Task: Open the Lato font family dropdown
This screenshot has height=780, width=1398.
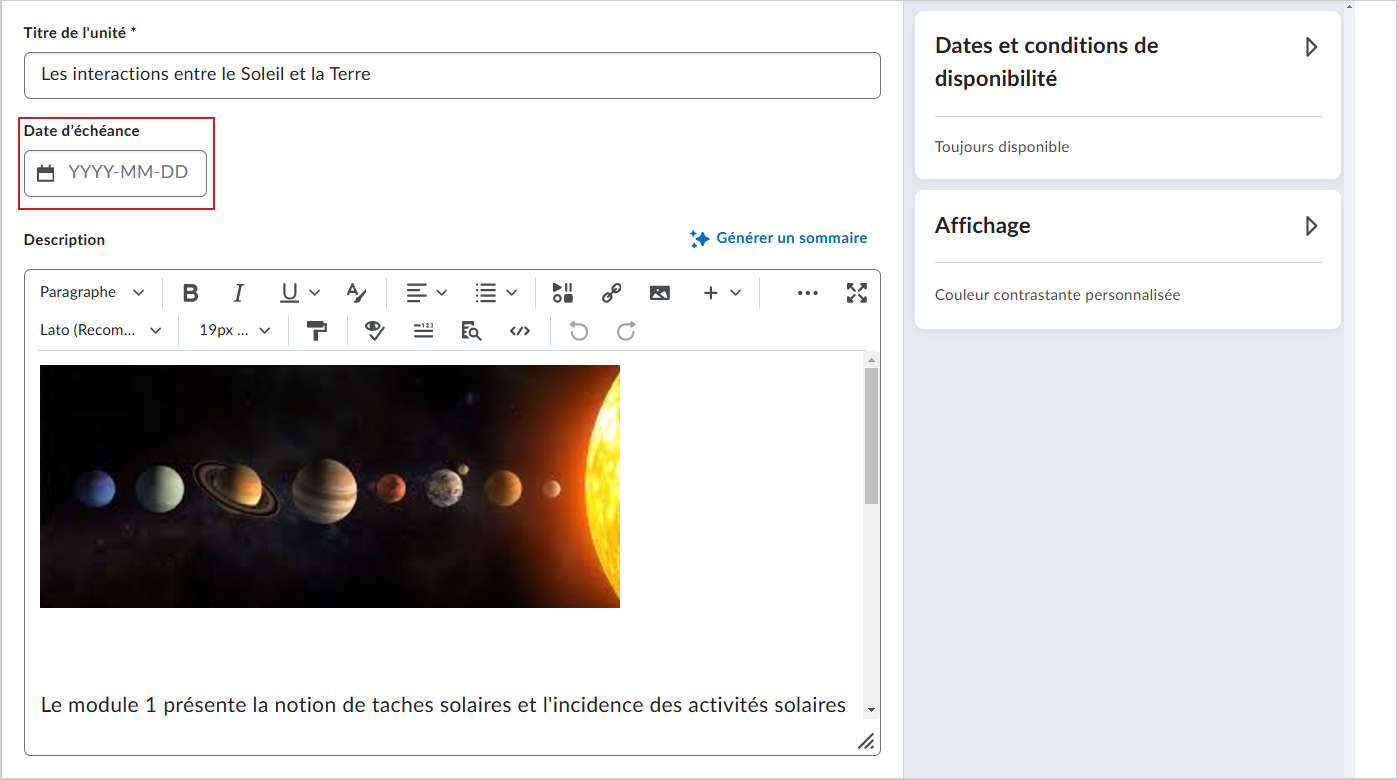Action: (x=100, y=331)
